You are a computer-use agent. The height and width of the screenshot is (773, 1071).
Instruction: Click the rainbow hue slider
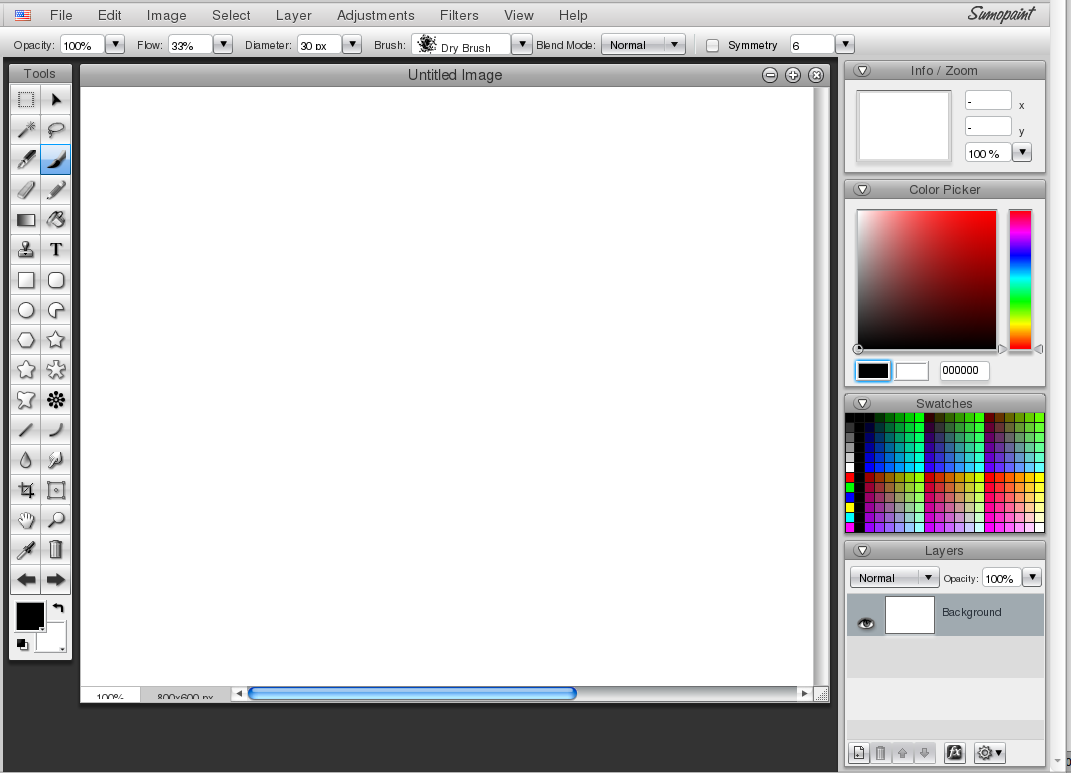1019,280
